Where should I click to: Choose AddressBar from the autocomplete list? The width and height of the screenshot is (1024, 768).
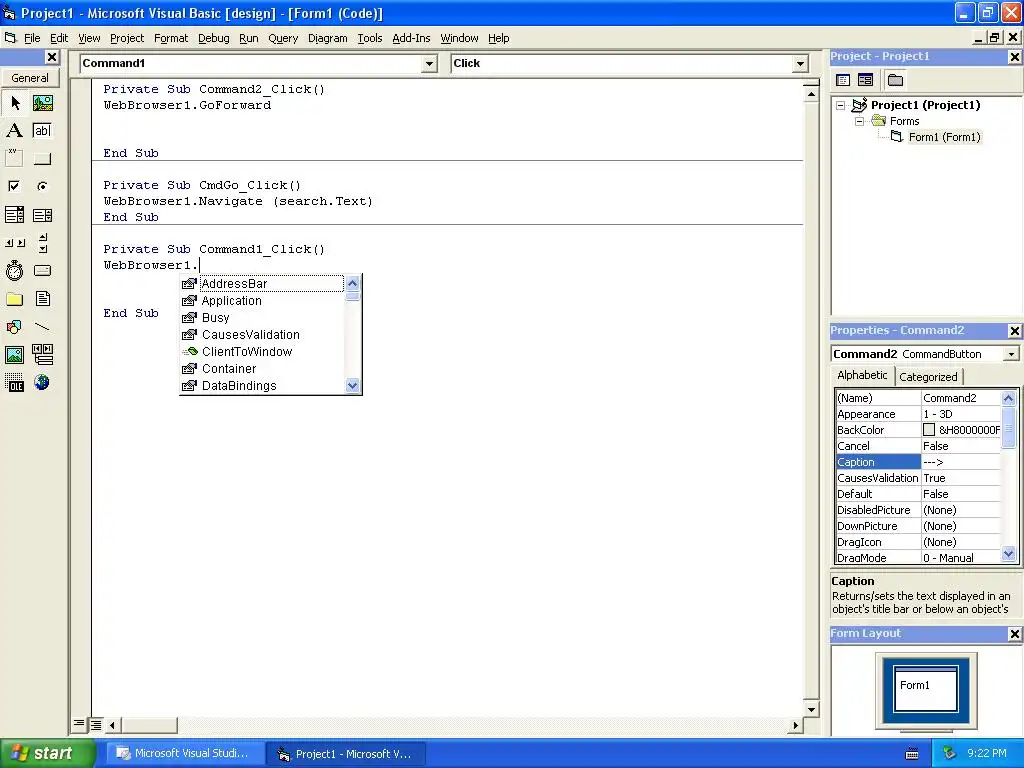pyautogui.click(x=262, y=283)
